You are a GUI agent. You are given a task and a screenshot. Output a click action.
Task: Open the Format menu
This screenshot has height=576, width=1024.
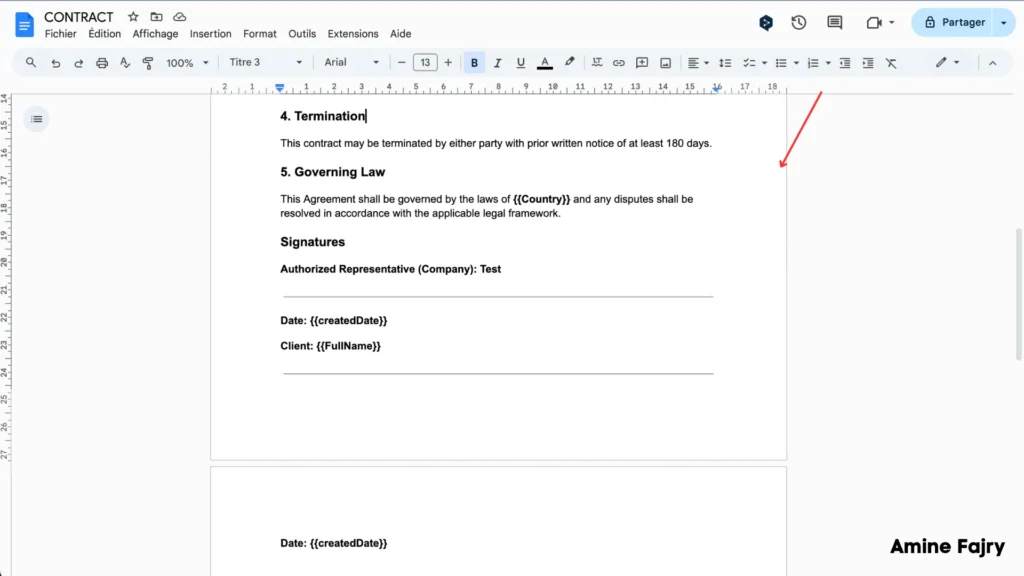tap(260, 34)
